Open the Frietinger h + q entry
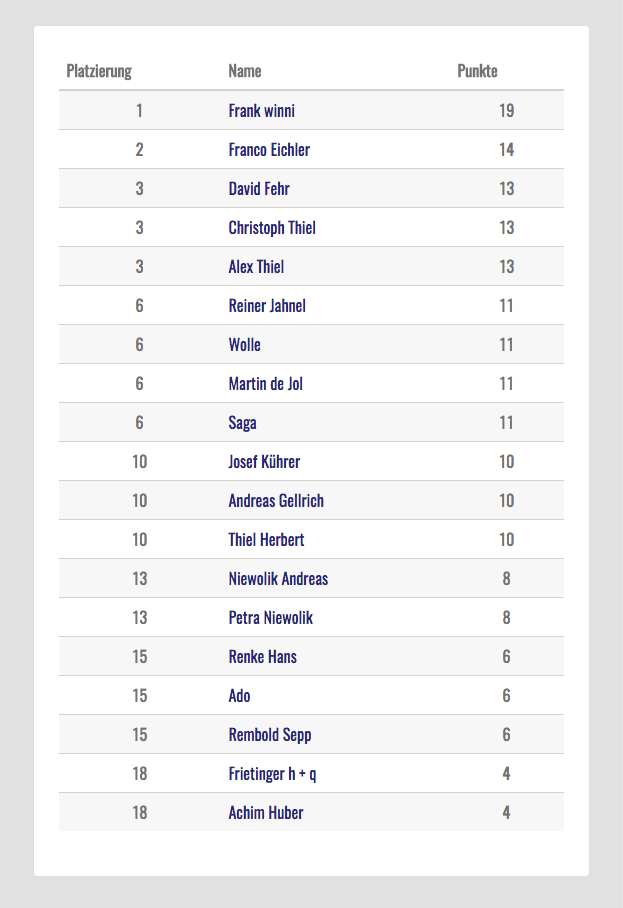623x908 pixels. pyautogui.click(x=272, y=774)
